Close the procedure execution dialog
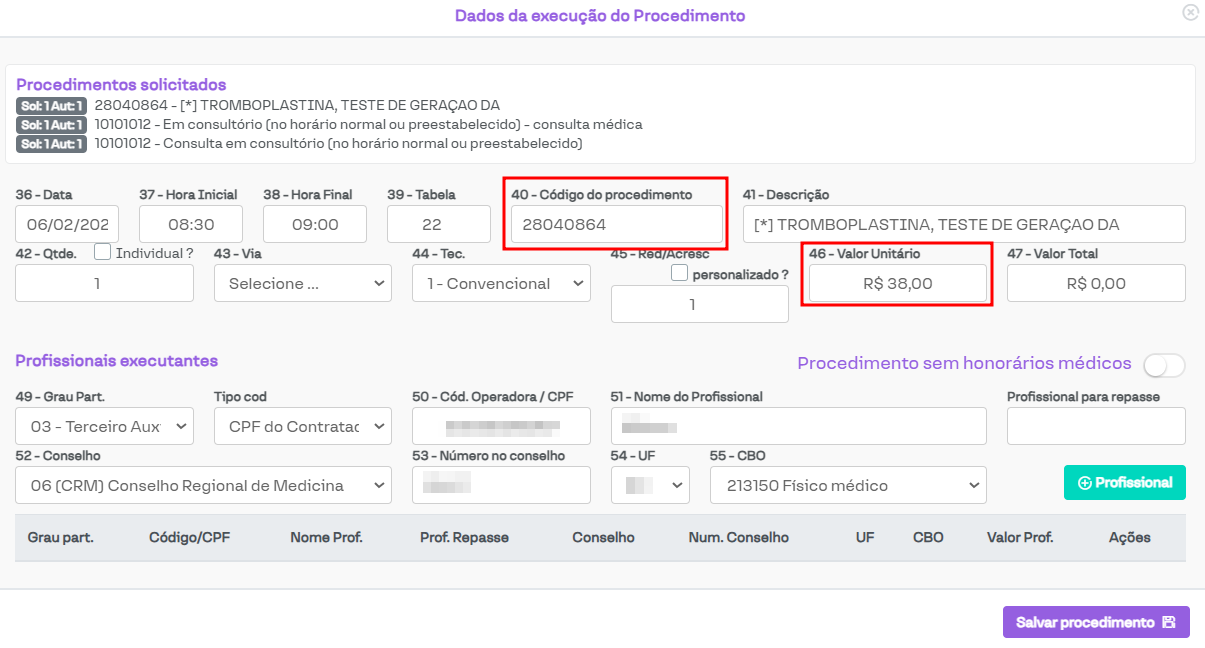This screenshot has width=1205, height=648. (x=1190, y=13)
